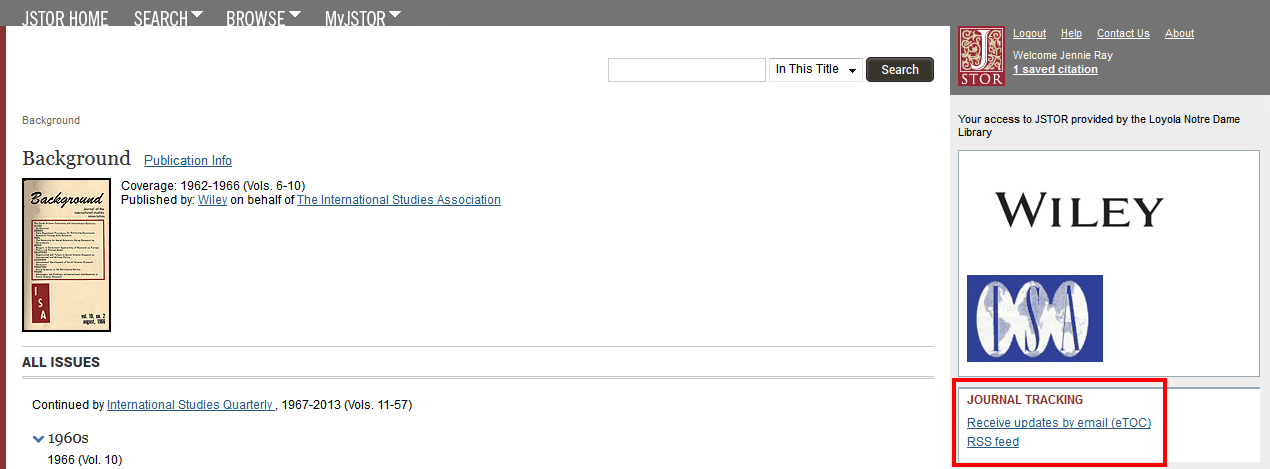
Task: Expand the SEARCH menu
Action: coord(168,18)
